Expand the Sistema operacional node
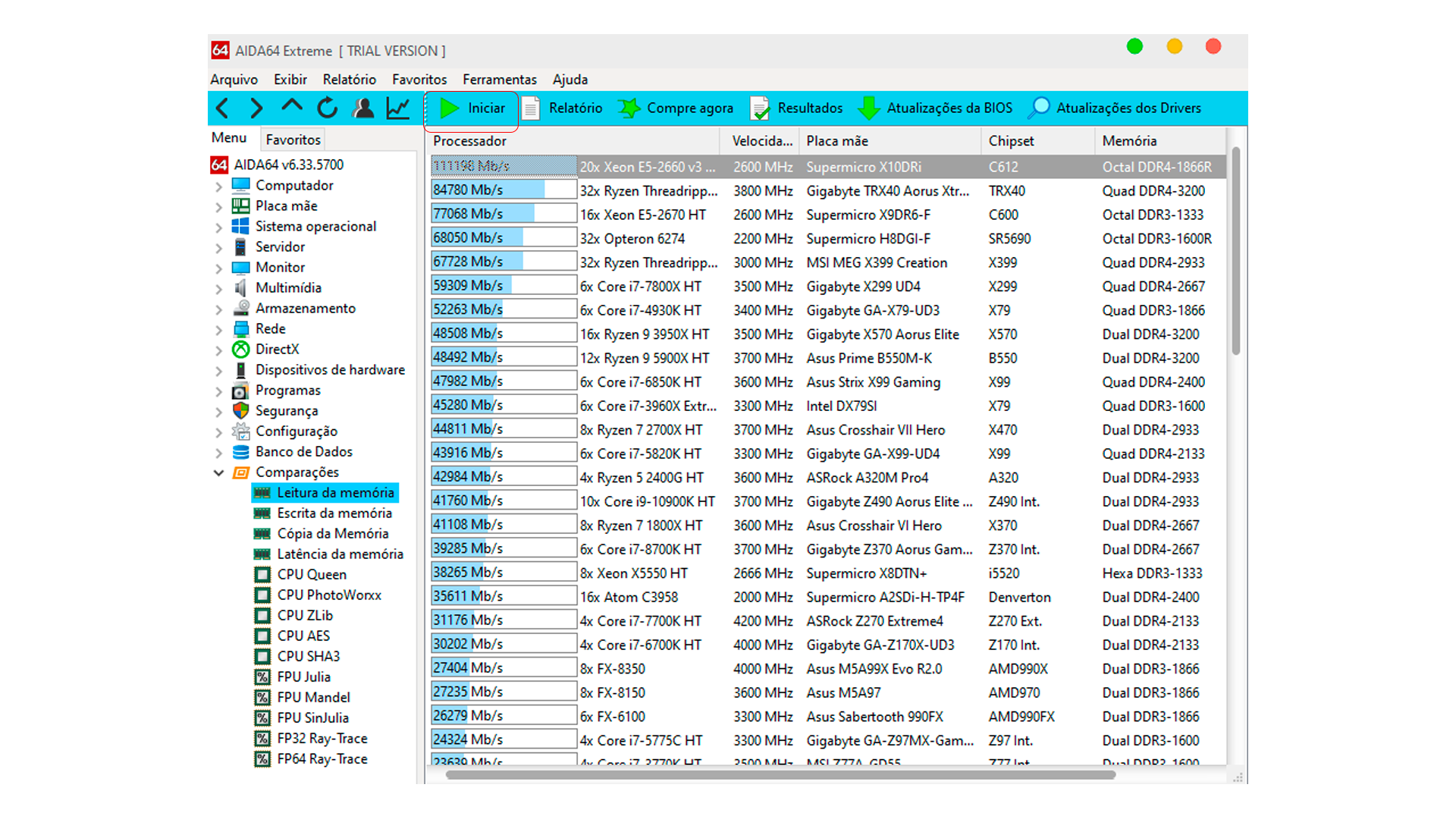The image size is (1456, 819). click(x=218, y=227)
